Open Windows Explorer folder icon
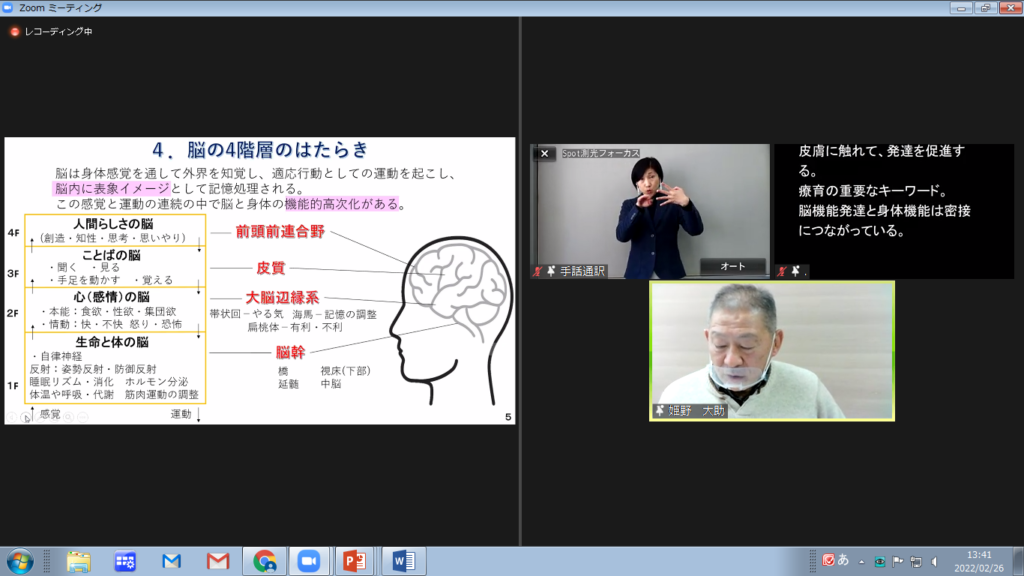This screenshot has width=1024, height=576. [x=79, y=561]
